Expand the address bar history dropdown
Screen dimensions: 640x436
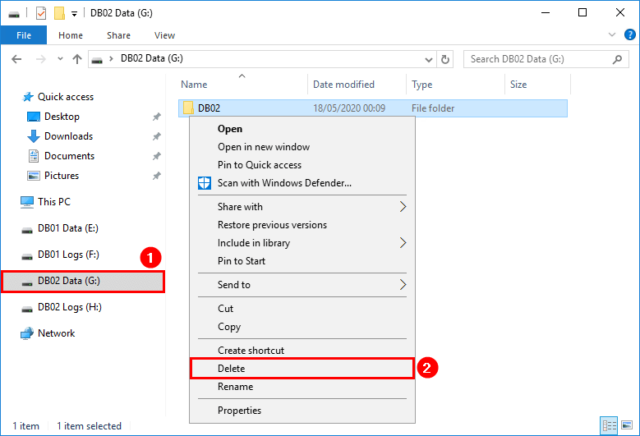coord(429,60)
